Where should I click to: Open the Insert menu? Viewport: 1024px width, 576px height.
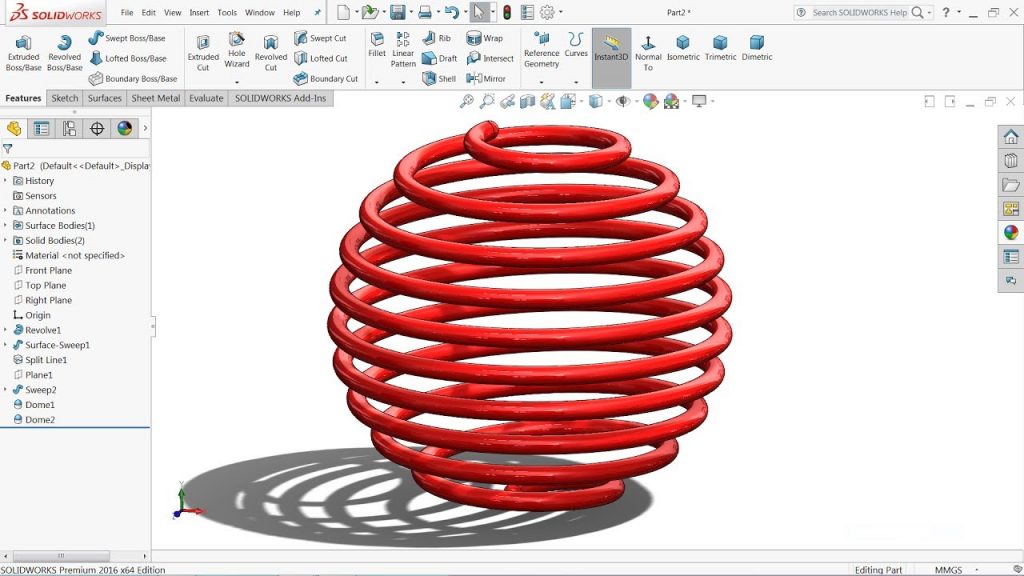pyautogui.click(x=199, y=13)
